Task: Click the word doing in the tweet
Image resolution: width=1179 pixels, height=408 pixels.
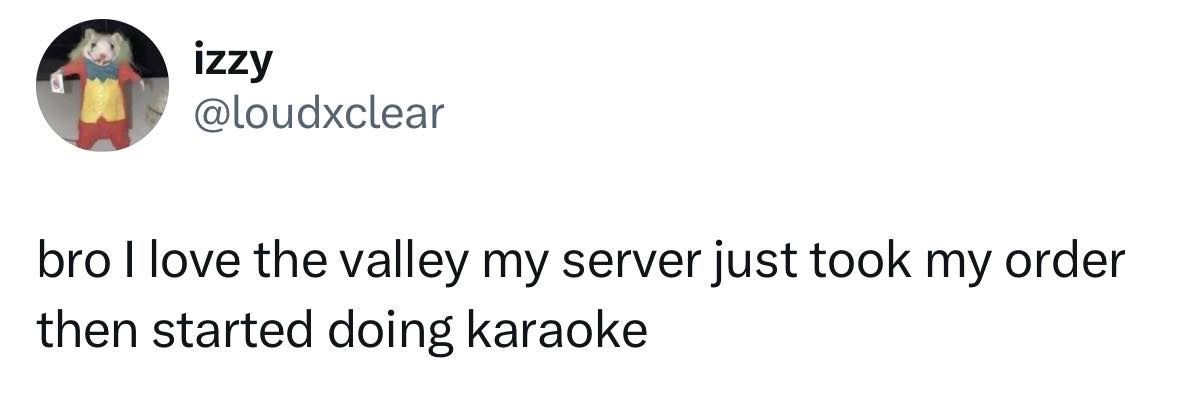Action: click(391, 331)
